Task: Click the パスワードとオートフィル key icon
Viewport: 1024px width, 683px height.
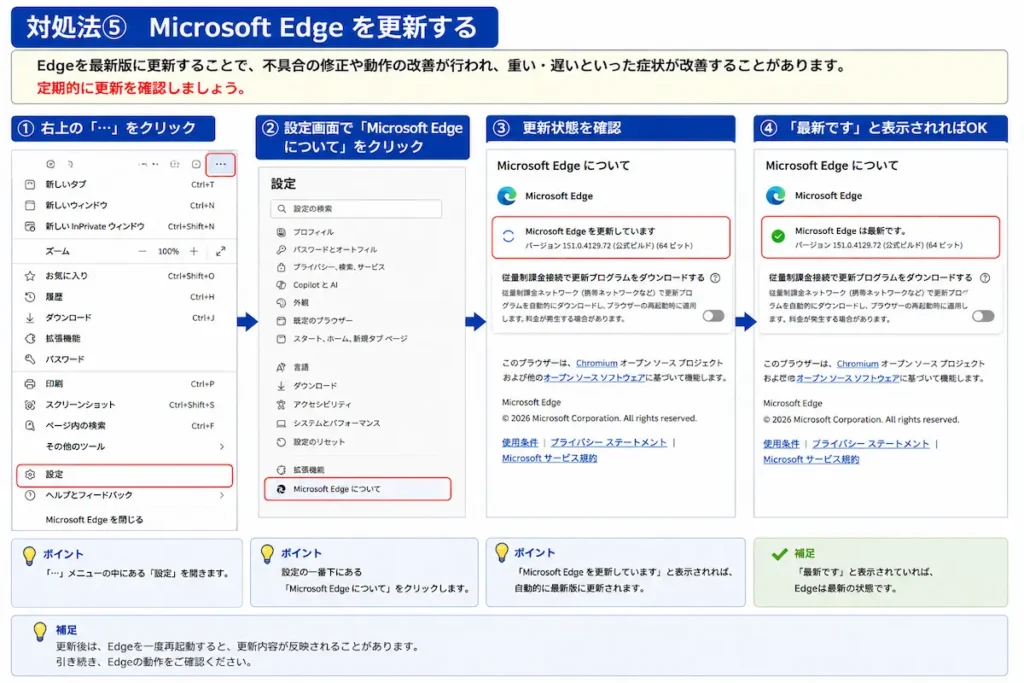Action: click(281, 249)
